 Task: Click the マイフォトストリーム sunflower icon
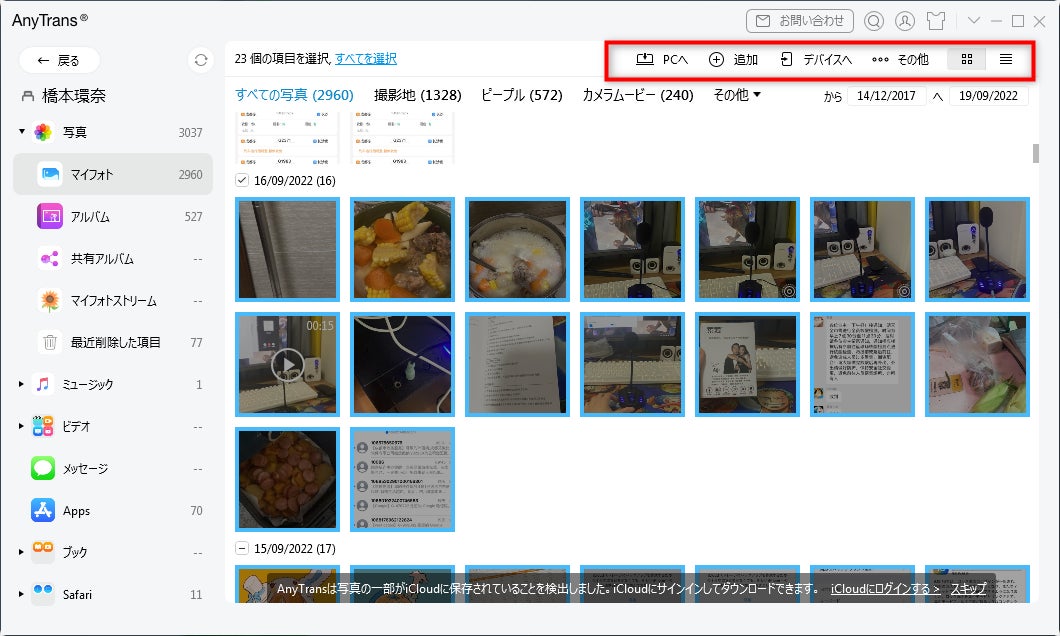point(50,300)
